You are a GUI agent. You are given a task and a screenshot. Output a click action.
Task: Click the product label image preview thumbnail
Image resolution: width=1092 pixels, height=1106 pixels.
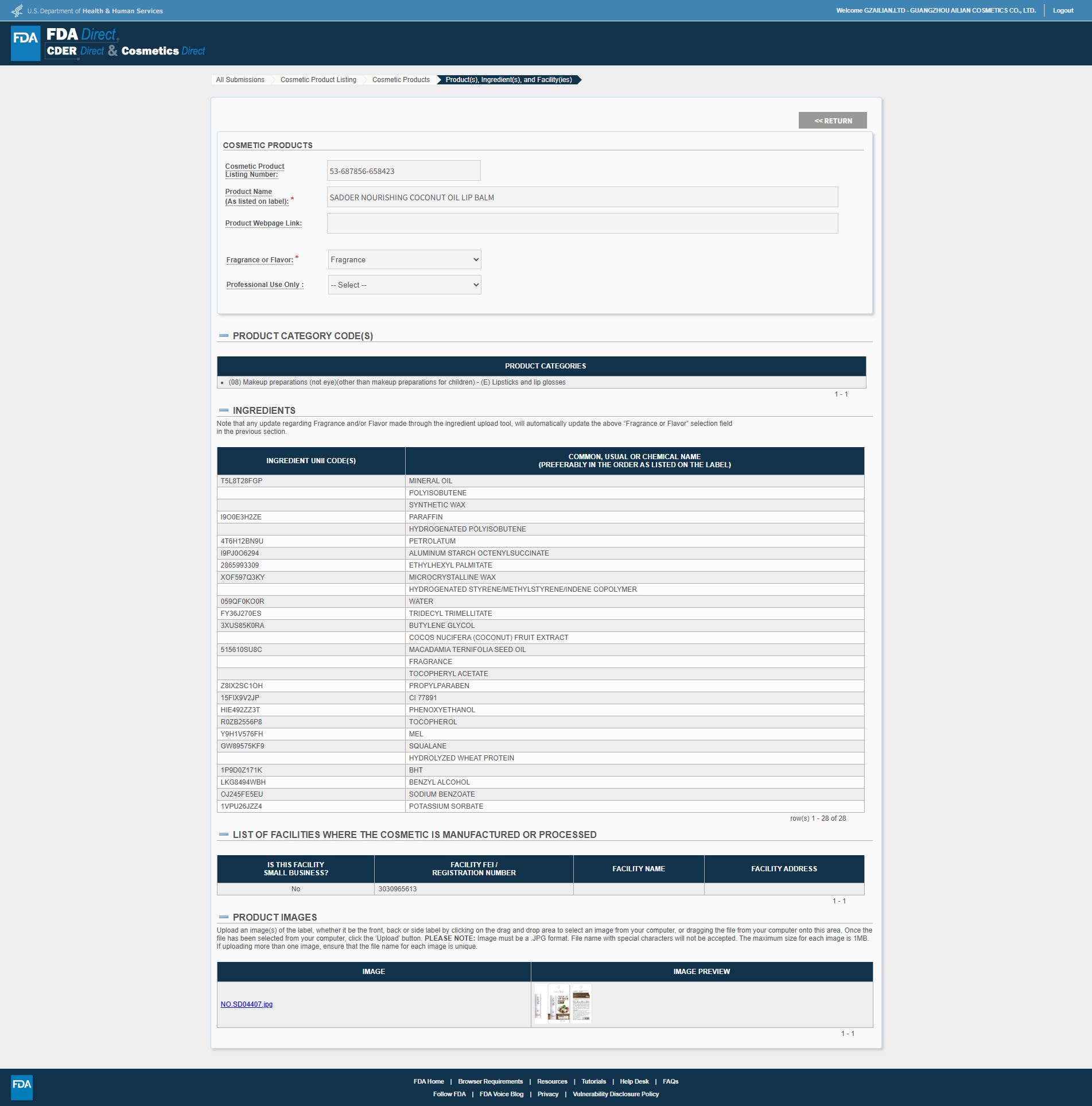[x=562, y=1004]
